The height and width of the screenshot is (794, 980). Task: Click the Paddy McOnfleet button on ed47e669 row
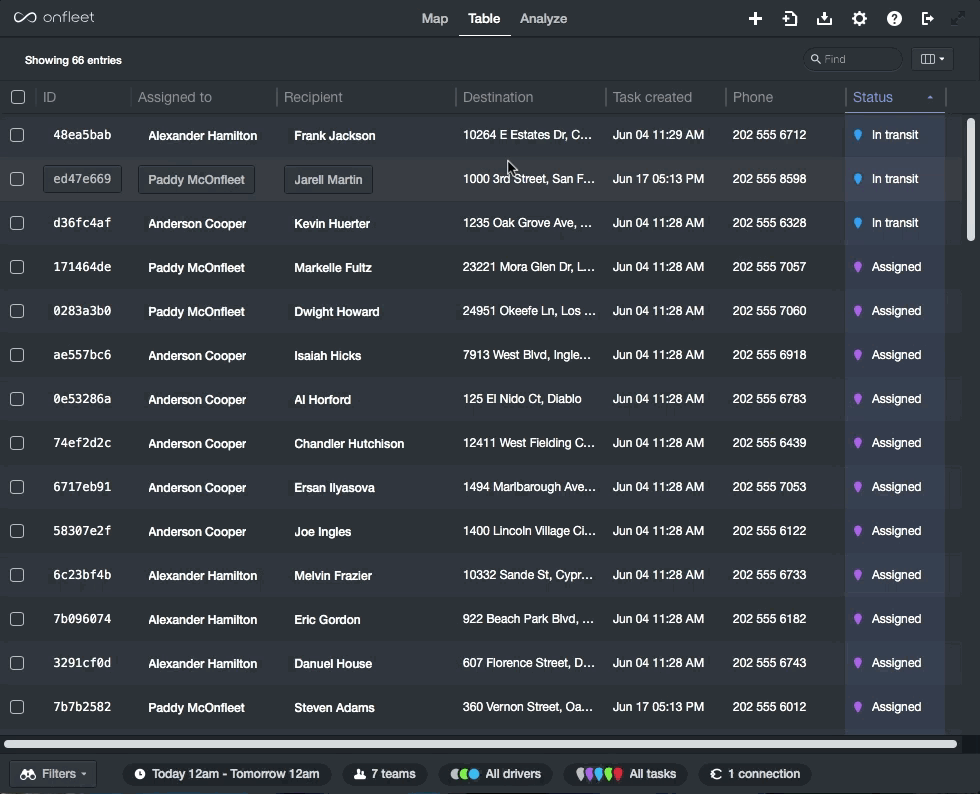[196, 179]
